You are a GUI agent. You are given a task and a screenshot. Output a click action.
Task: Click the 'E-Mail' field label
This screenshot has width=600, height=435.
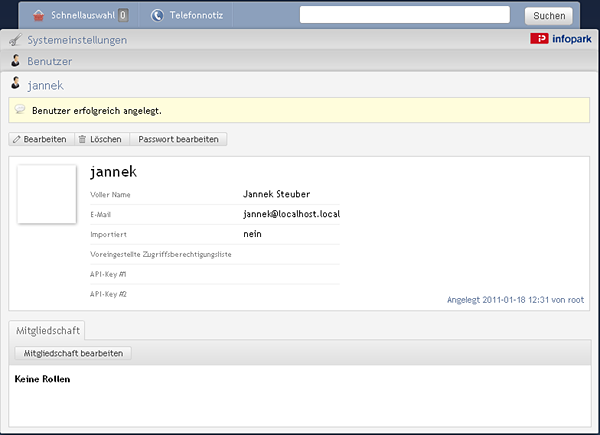point(101,215)
